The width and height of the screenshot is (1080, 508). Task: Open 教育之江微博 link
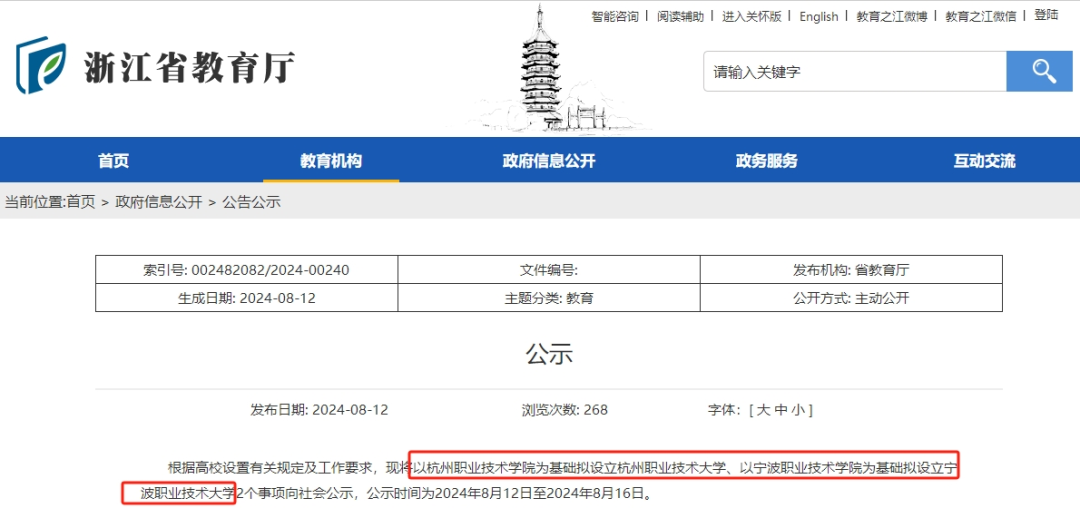point(892,17)
